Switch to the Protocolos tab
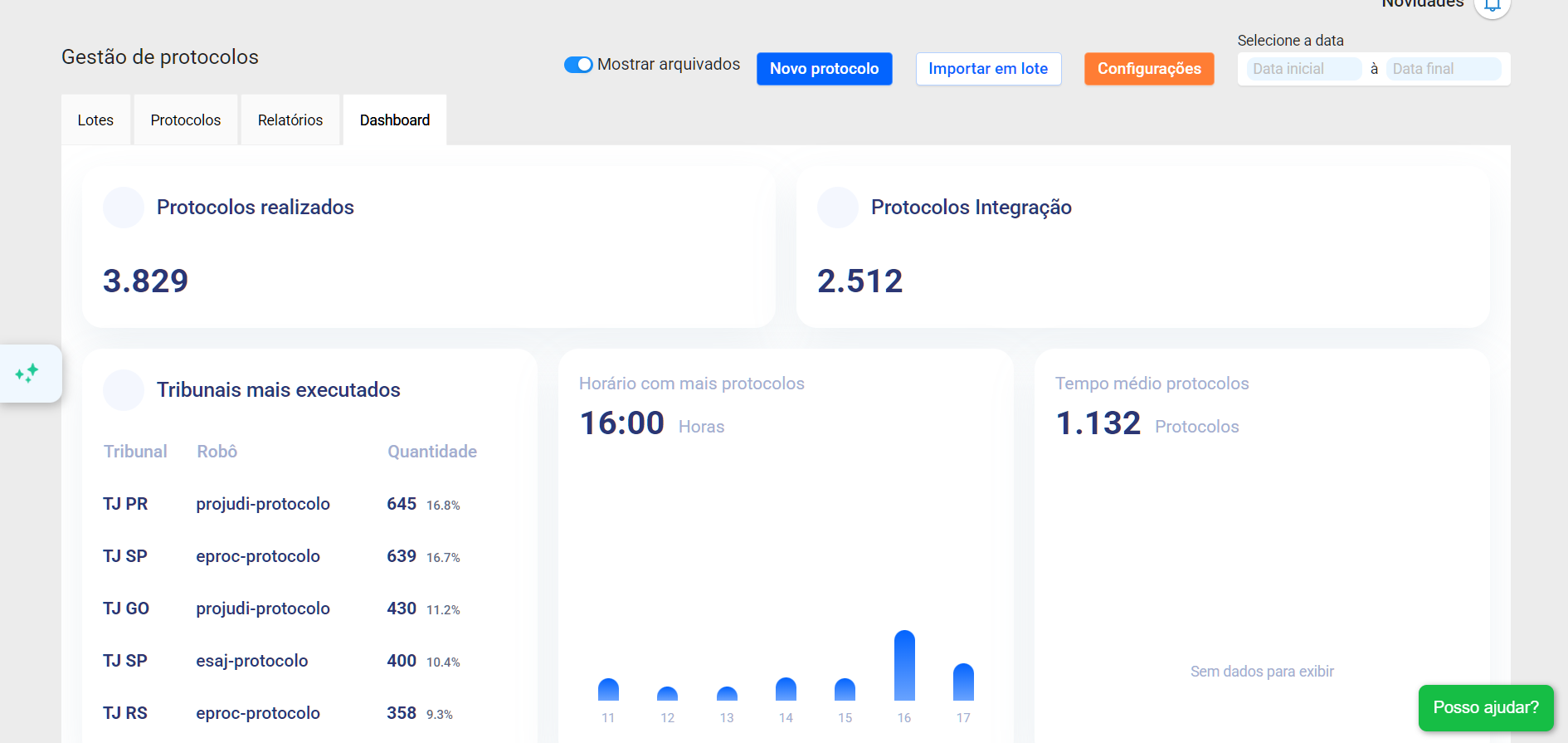 pyautogui.click(x=186, y=120)
